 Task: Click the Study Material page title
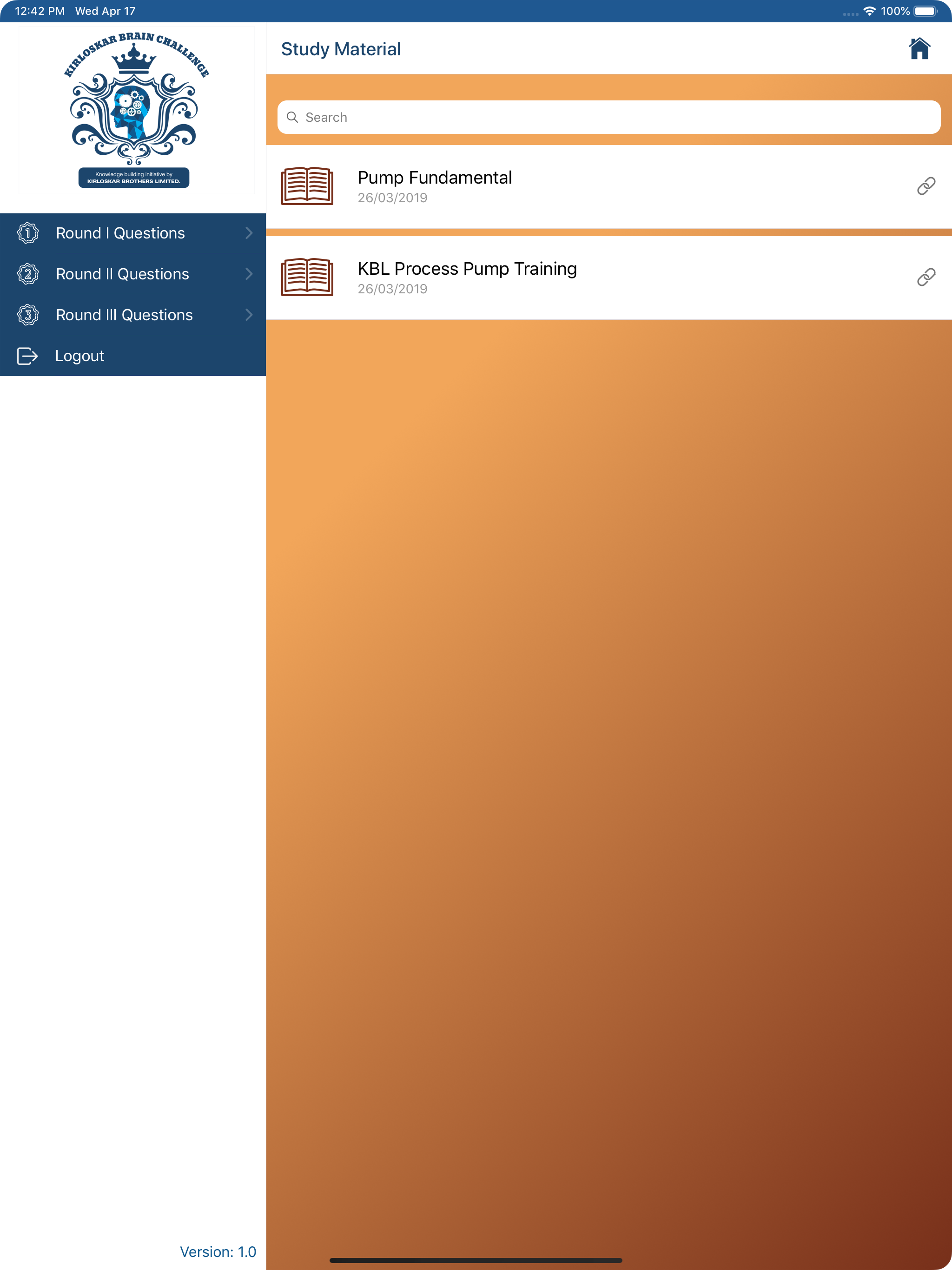click(x=340, y=49)
